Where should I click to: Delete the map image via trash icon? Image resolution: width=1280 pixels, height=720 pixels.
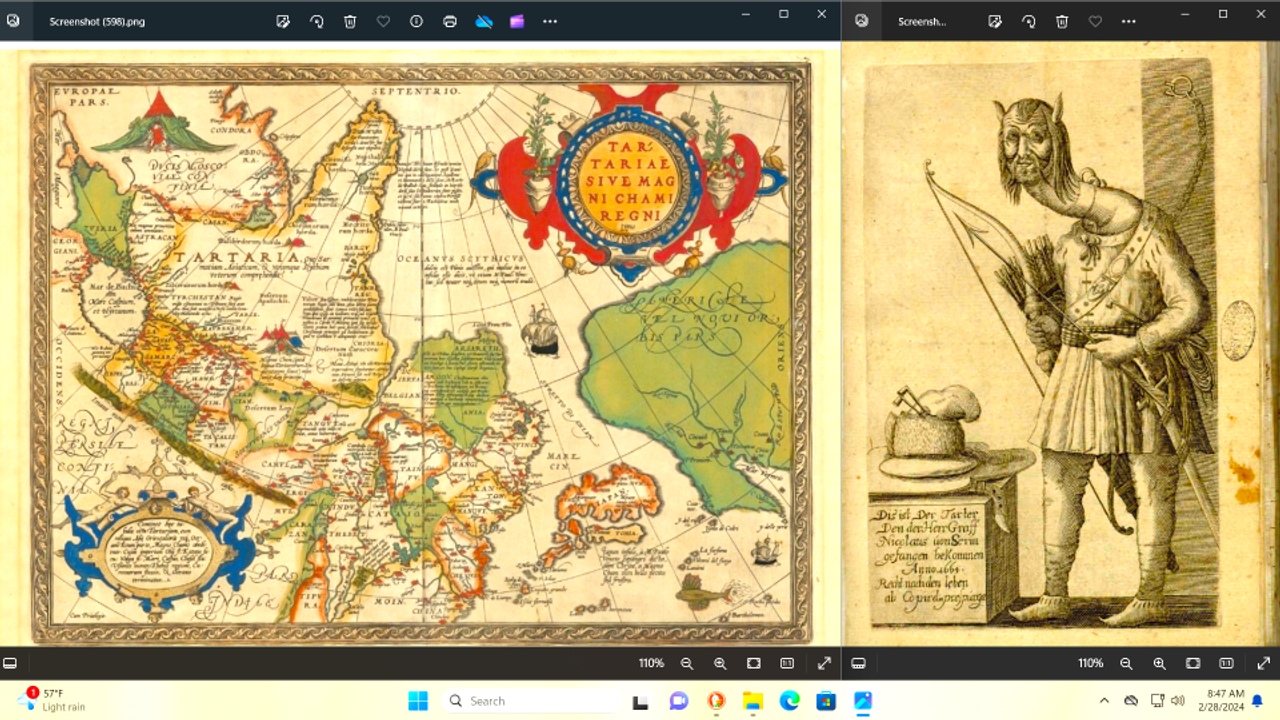pos(350,21)
